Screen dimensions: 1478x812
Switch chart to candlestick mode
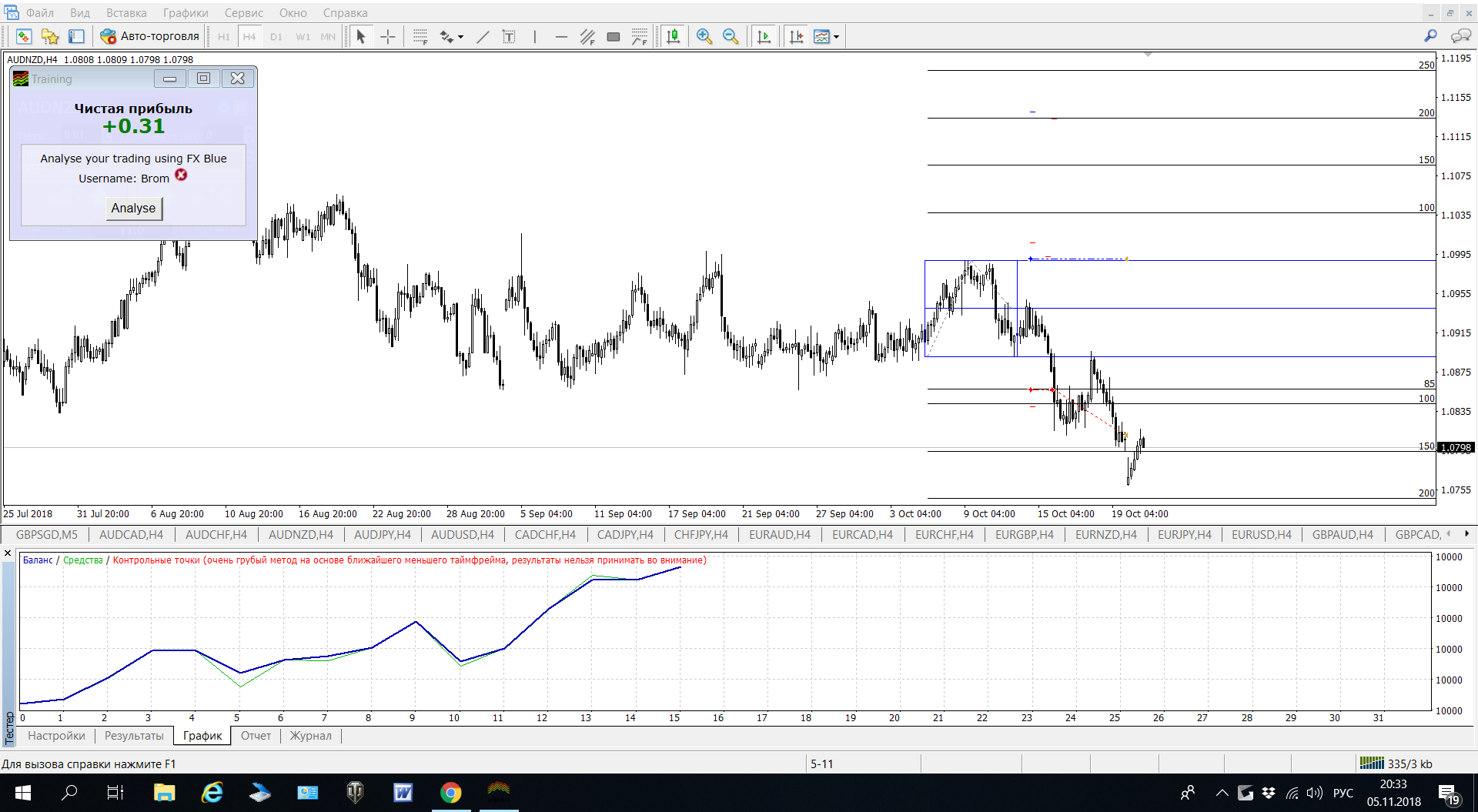(674, 36)
